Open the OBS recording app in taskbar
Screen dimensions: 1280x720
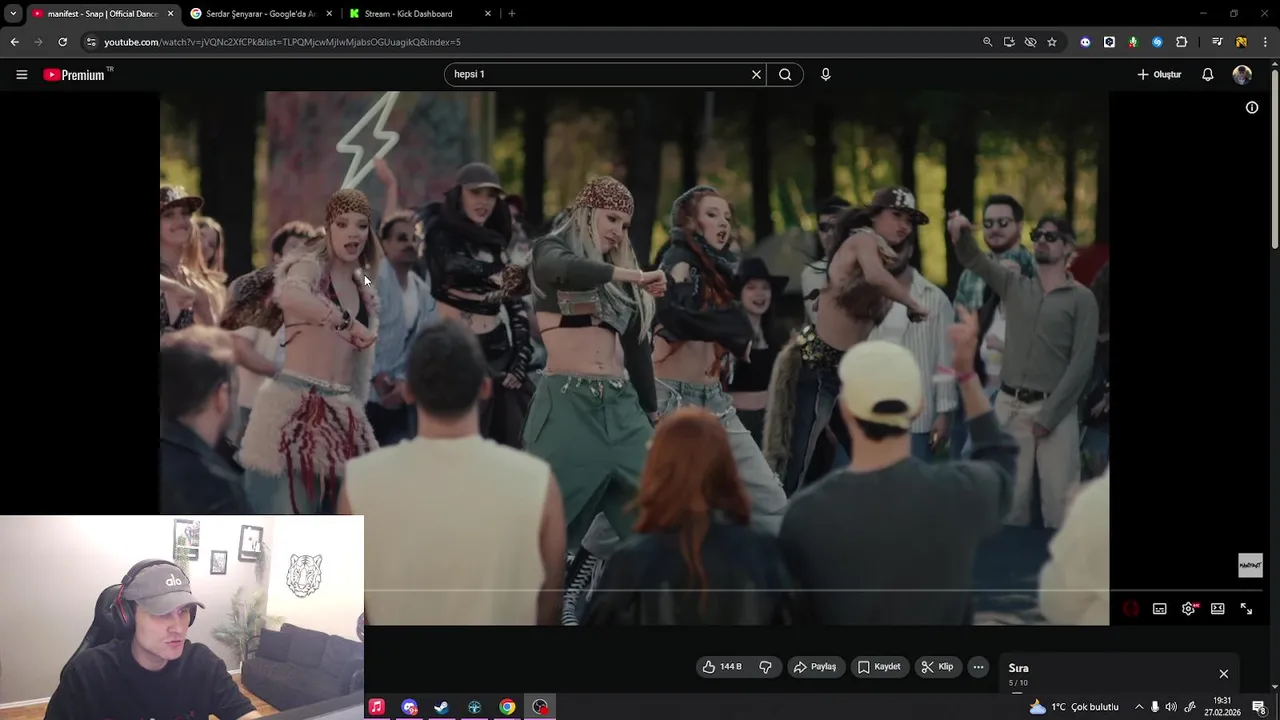[x=540, y=707]
